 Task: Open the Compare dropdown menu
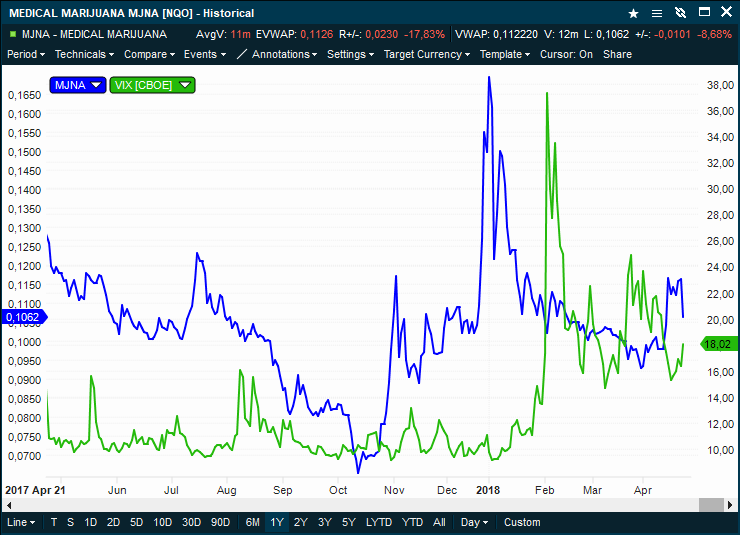click(x=149, y=54)
